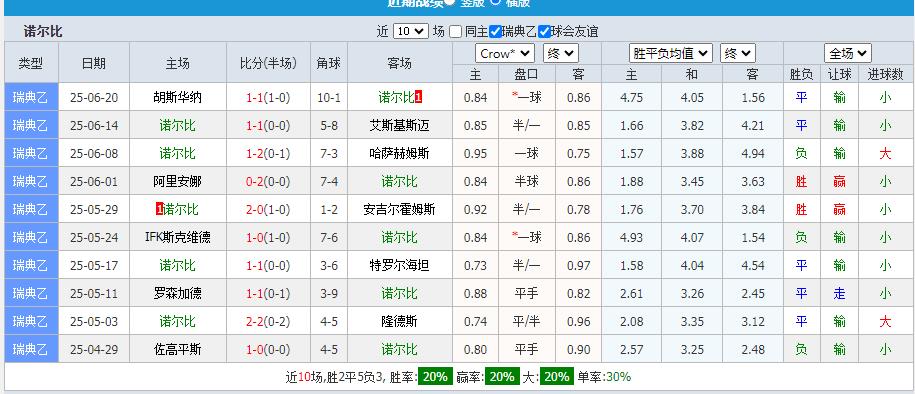Click date cell 25-05-24
Viewport: 915px width, 394px height.
click(x=93, y=237)
